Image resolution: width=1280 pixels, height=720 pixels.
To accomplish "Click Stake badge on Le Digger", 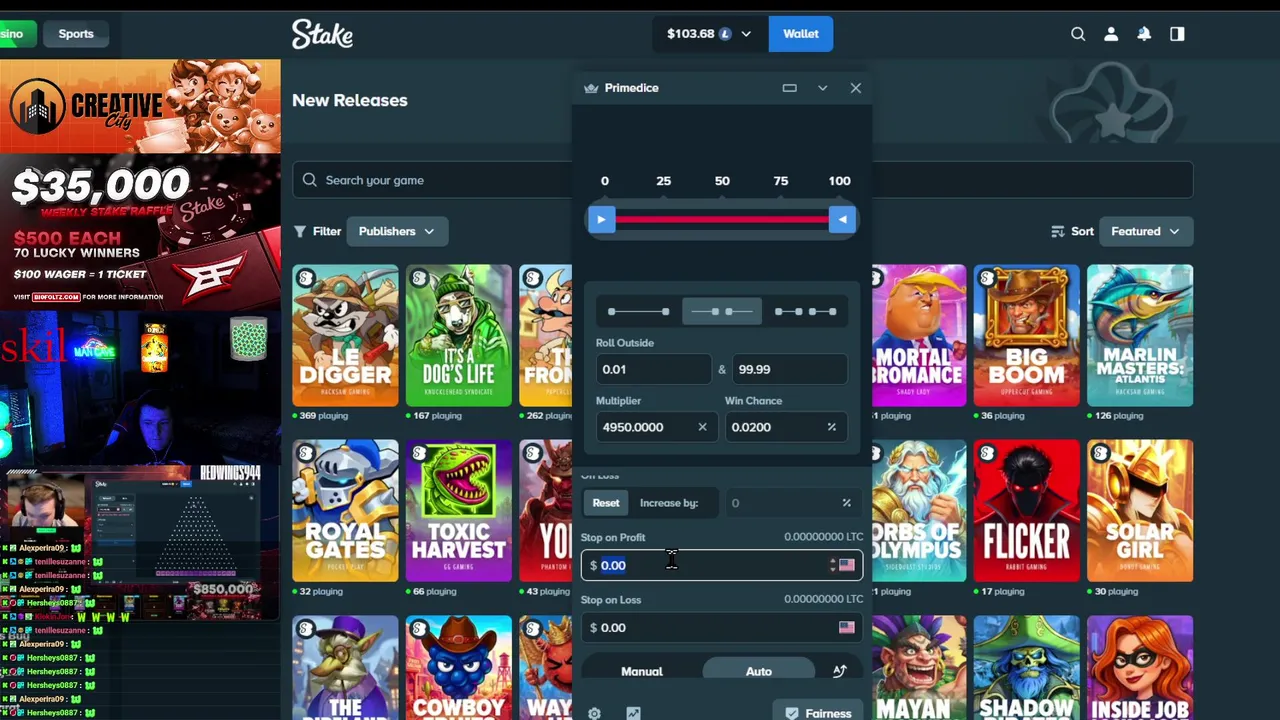I will [x=306, y=279].
